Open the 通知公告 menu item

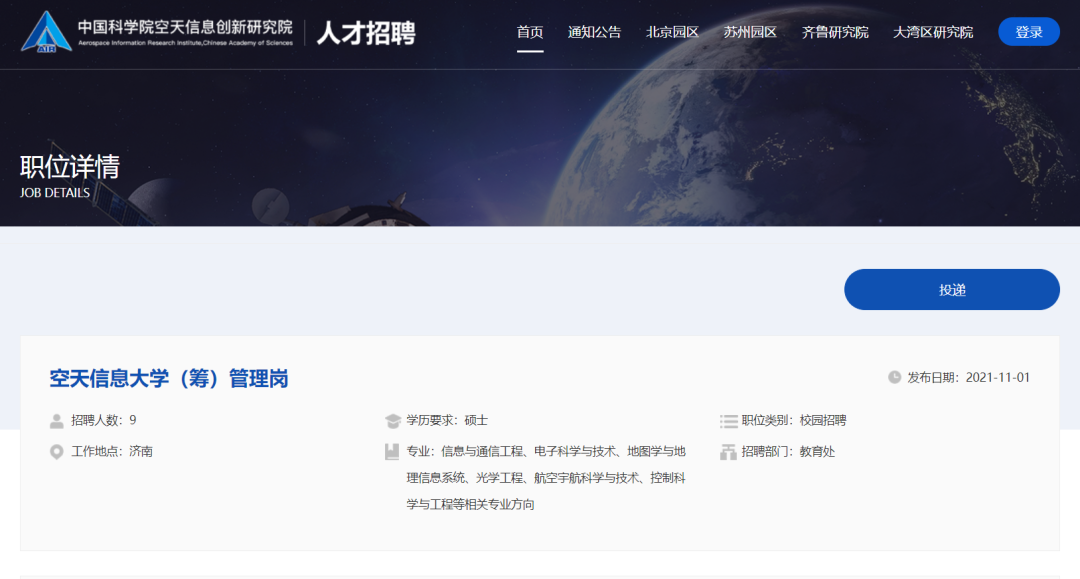[594, 32]
